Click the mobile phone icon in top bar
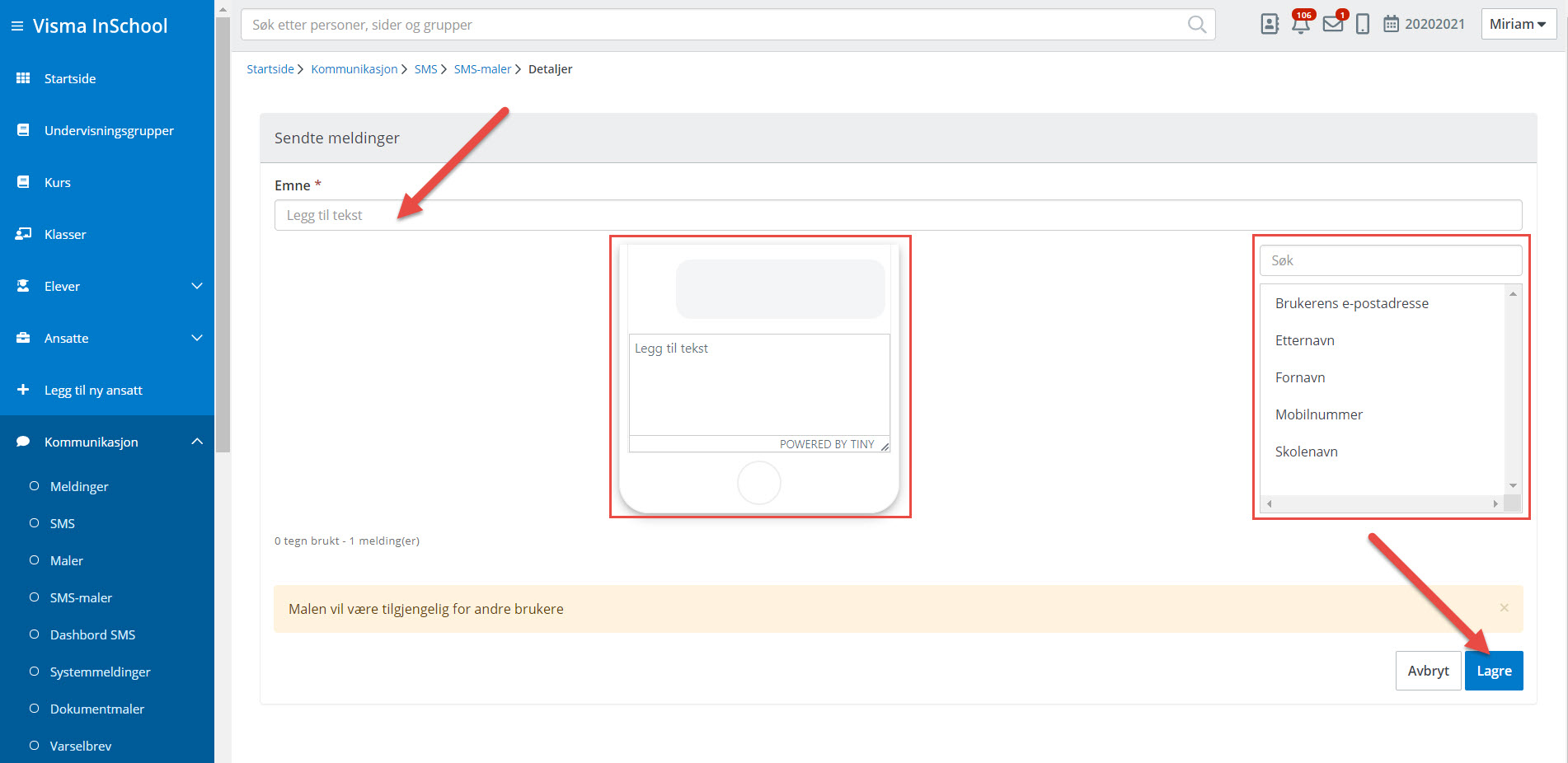Image resolution: width=1568 pixels, height=763 pixels. pos(1363,24)
